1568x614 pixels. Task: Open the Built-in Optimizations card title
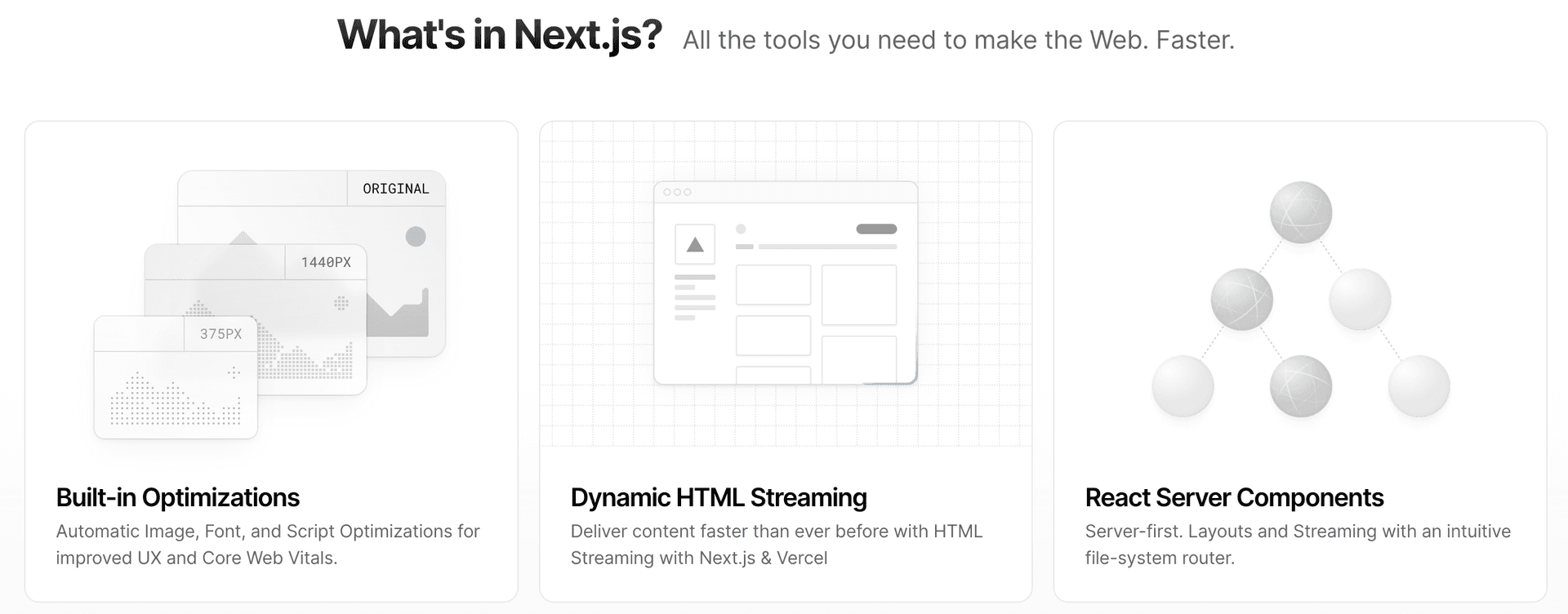click(x=177, y=497)
